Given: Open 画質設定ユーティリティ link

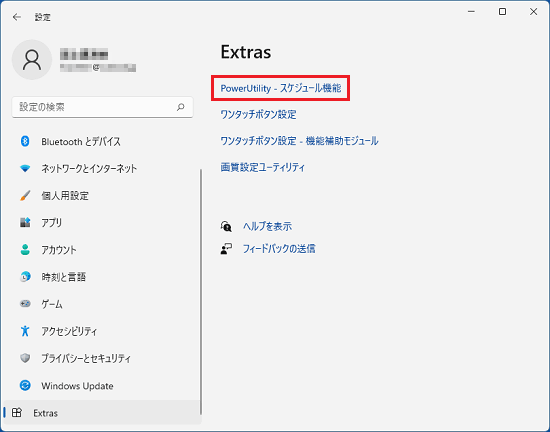Looking at the screenshot, I should tap(263, 167).
